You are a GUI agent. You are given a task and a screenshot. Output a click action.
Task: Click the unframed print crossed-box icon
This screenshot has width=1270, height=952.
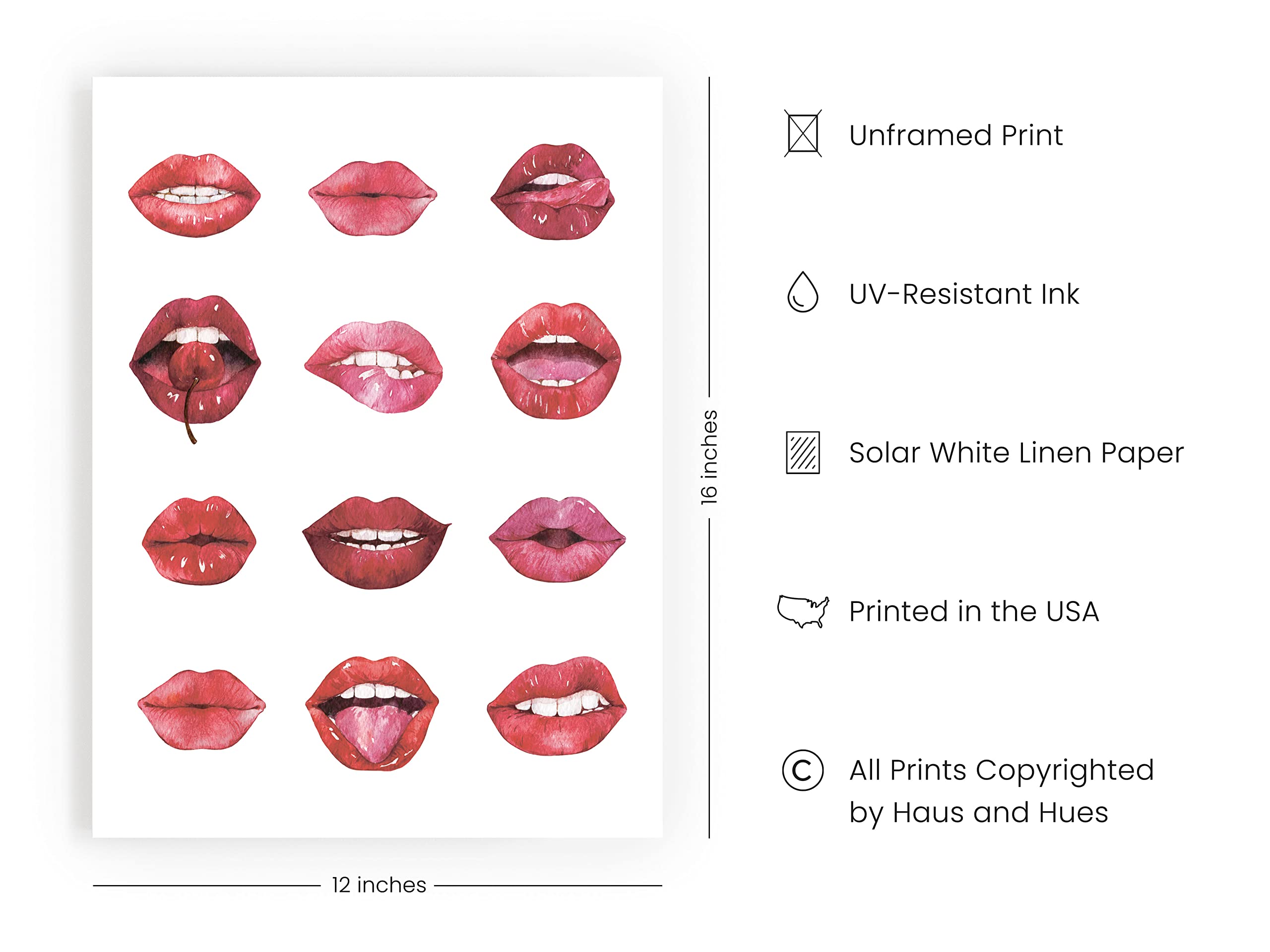(803, 134)
